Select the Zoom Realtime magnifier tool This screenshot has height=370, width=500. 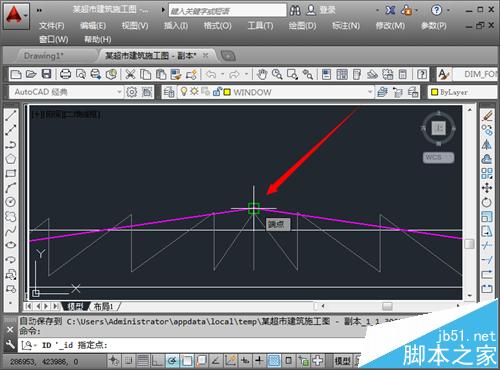click(x=277, y=74)
